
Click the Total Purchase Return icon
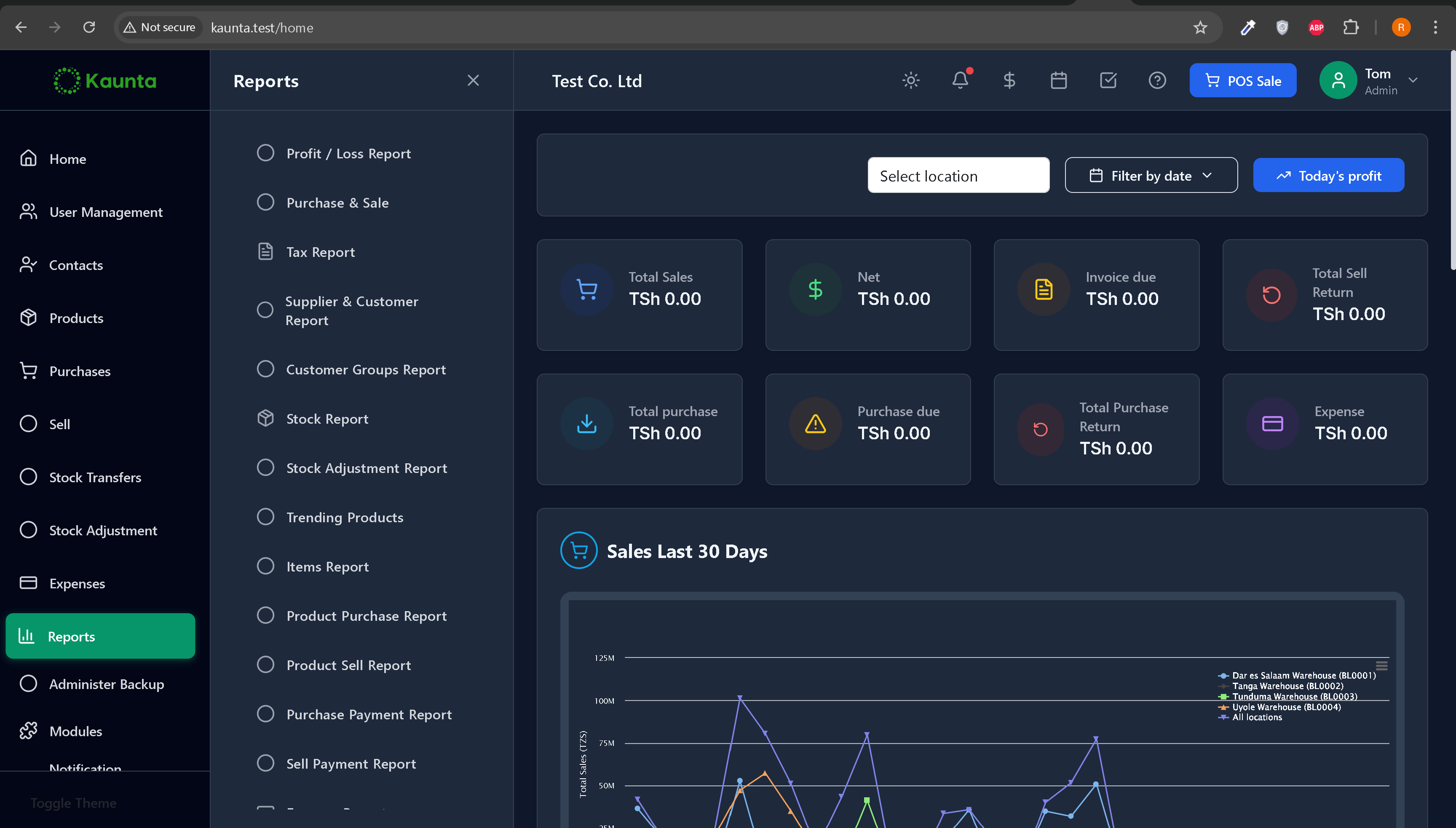[1041, 429]
